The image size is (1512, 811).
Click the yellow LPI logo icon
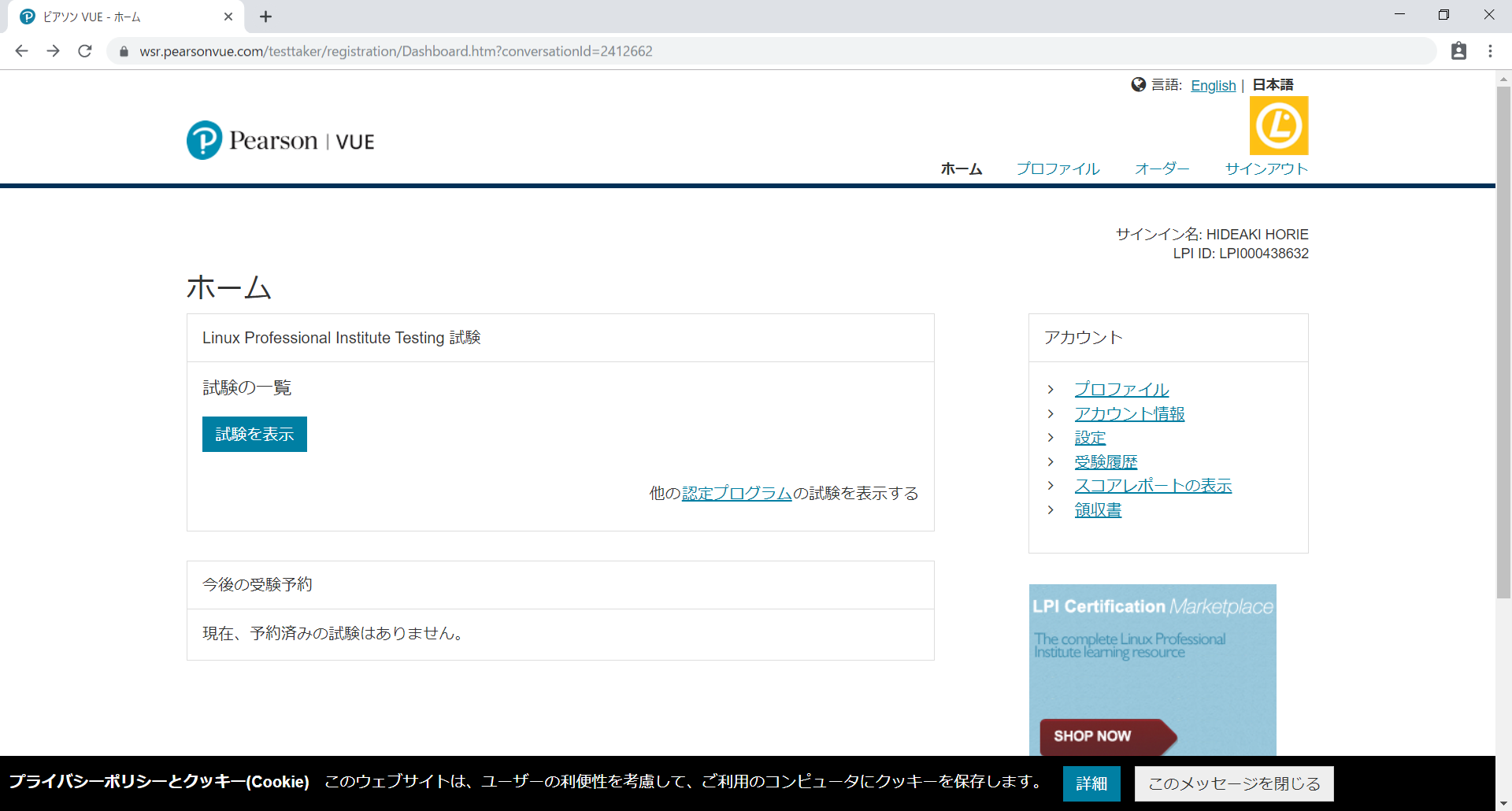click(1279, 126)
